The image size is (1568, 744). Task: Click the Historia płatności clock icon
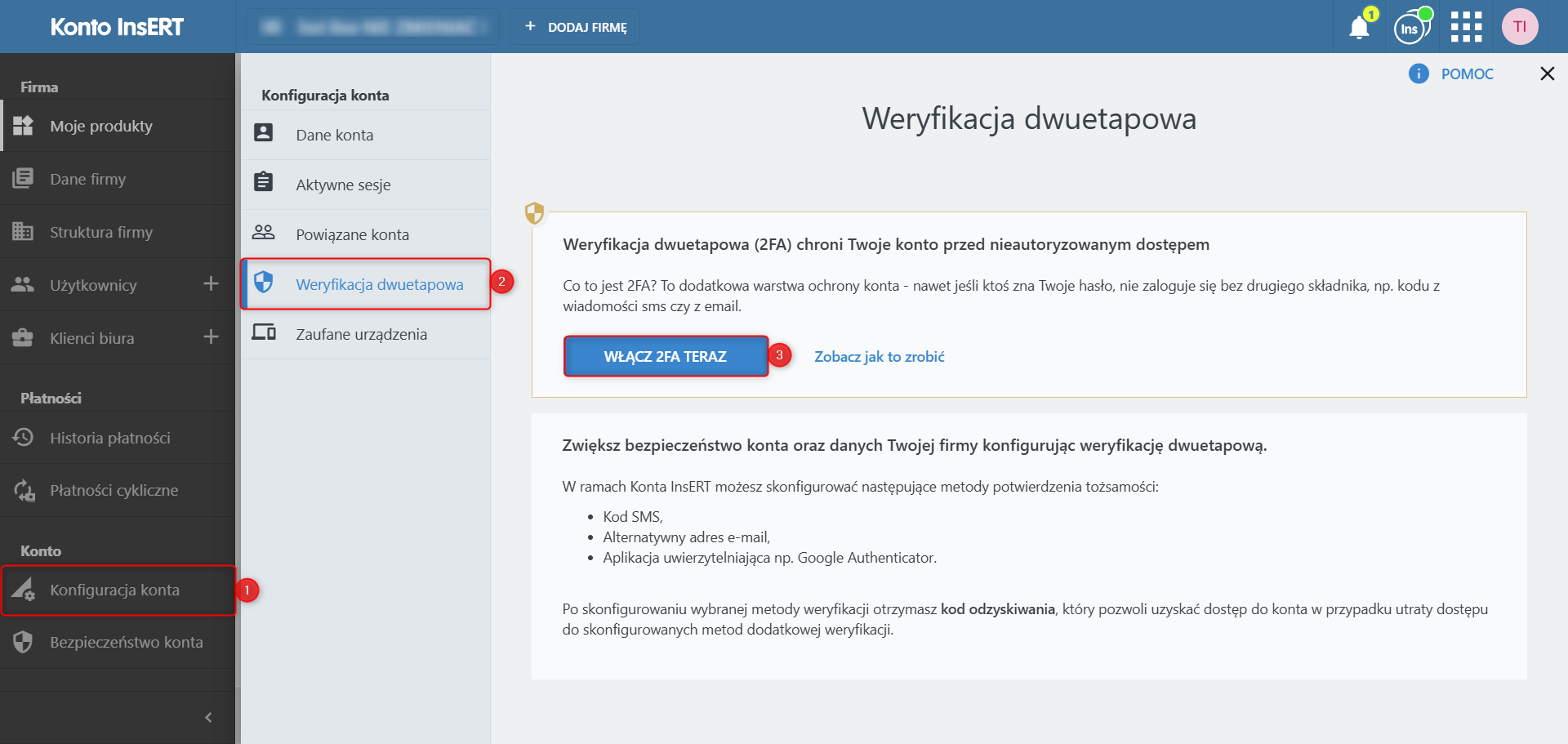tap(23, 438)
